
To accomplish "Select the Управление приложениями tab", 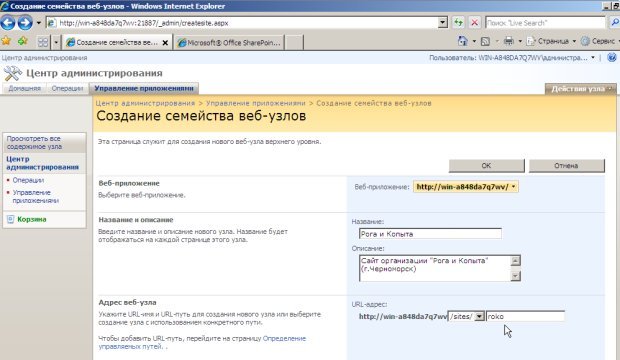I will (144, 88).
